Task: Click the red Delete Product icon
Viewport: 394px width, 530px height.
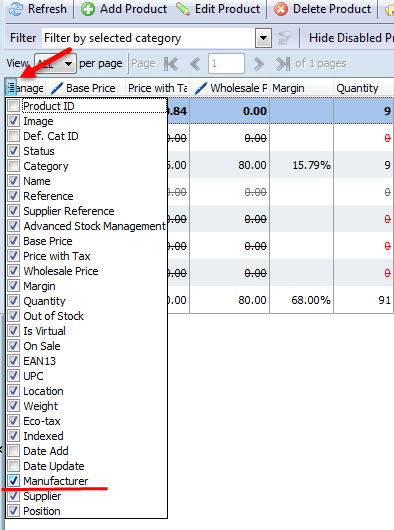Action: [x=281, y=9]
